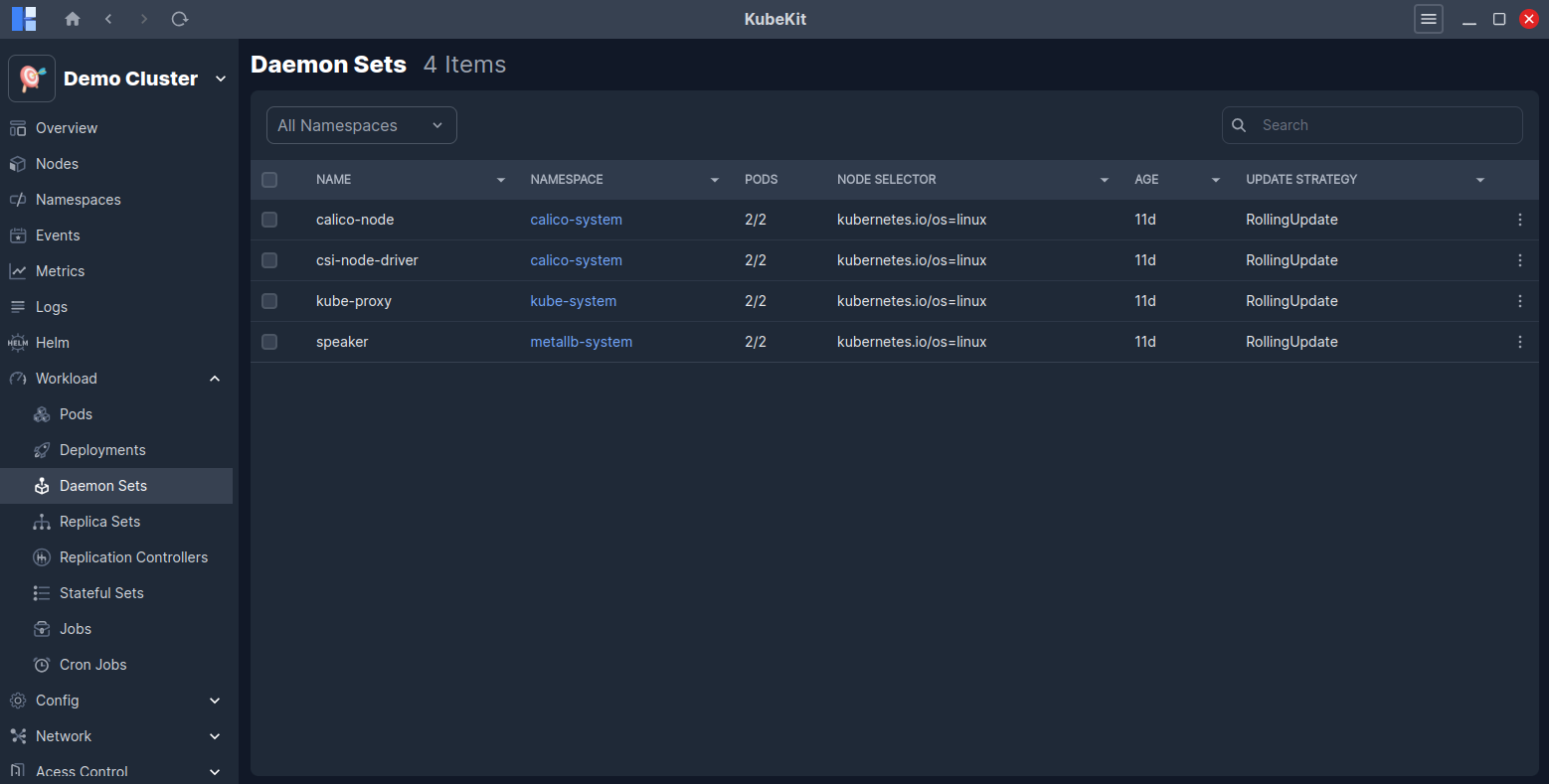Collapse the Workload section
This screenshot has height=784, width=1549.
pyautogui.click(x=215, y=379)
